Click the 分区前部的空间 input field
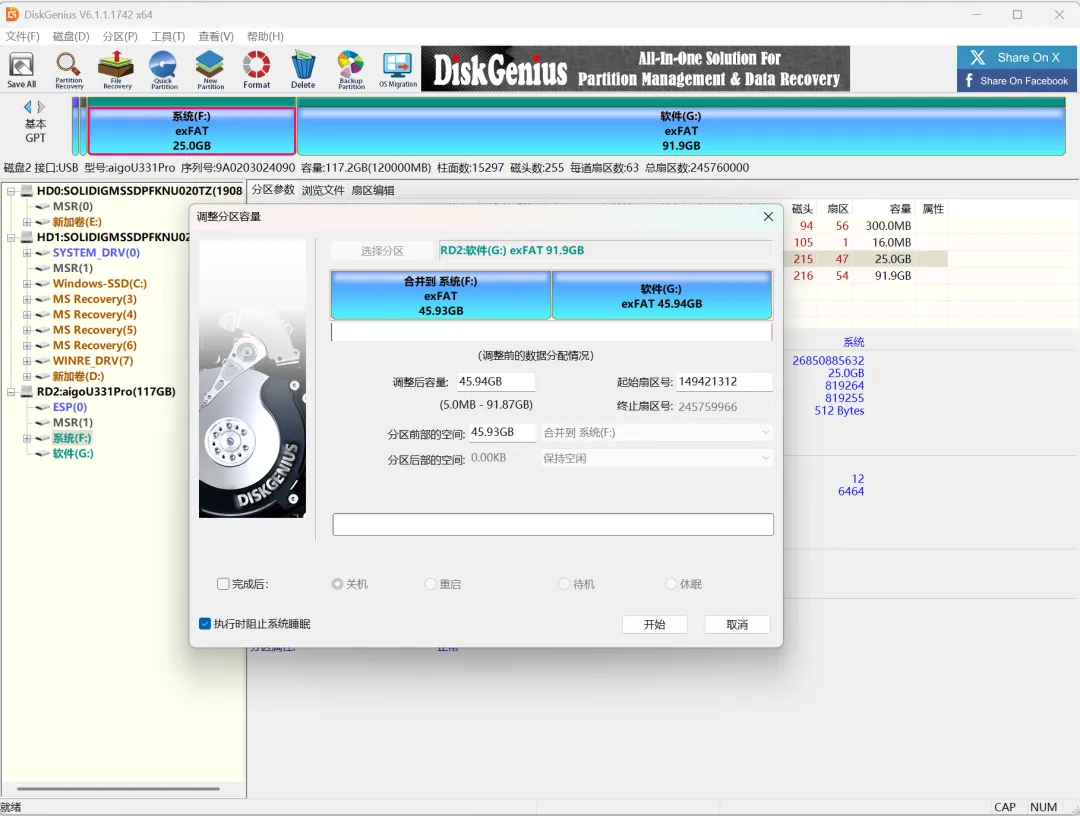This screenshot has height=816, width=1080. (x=501, y=432)
